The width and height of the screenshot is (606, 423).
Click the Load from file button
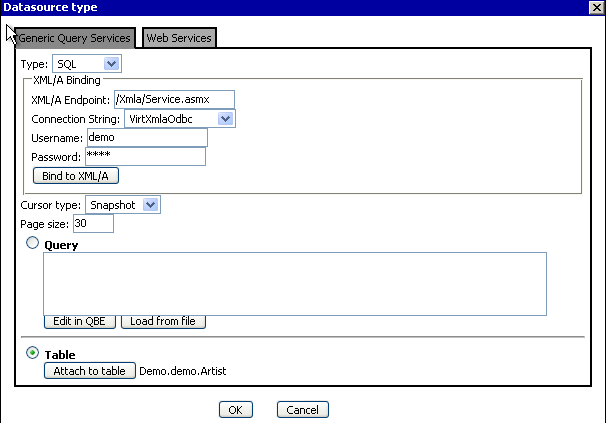[x=162, y=322]
